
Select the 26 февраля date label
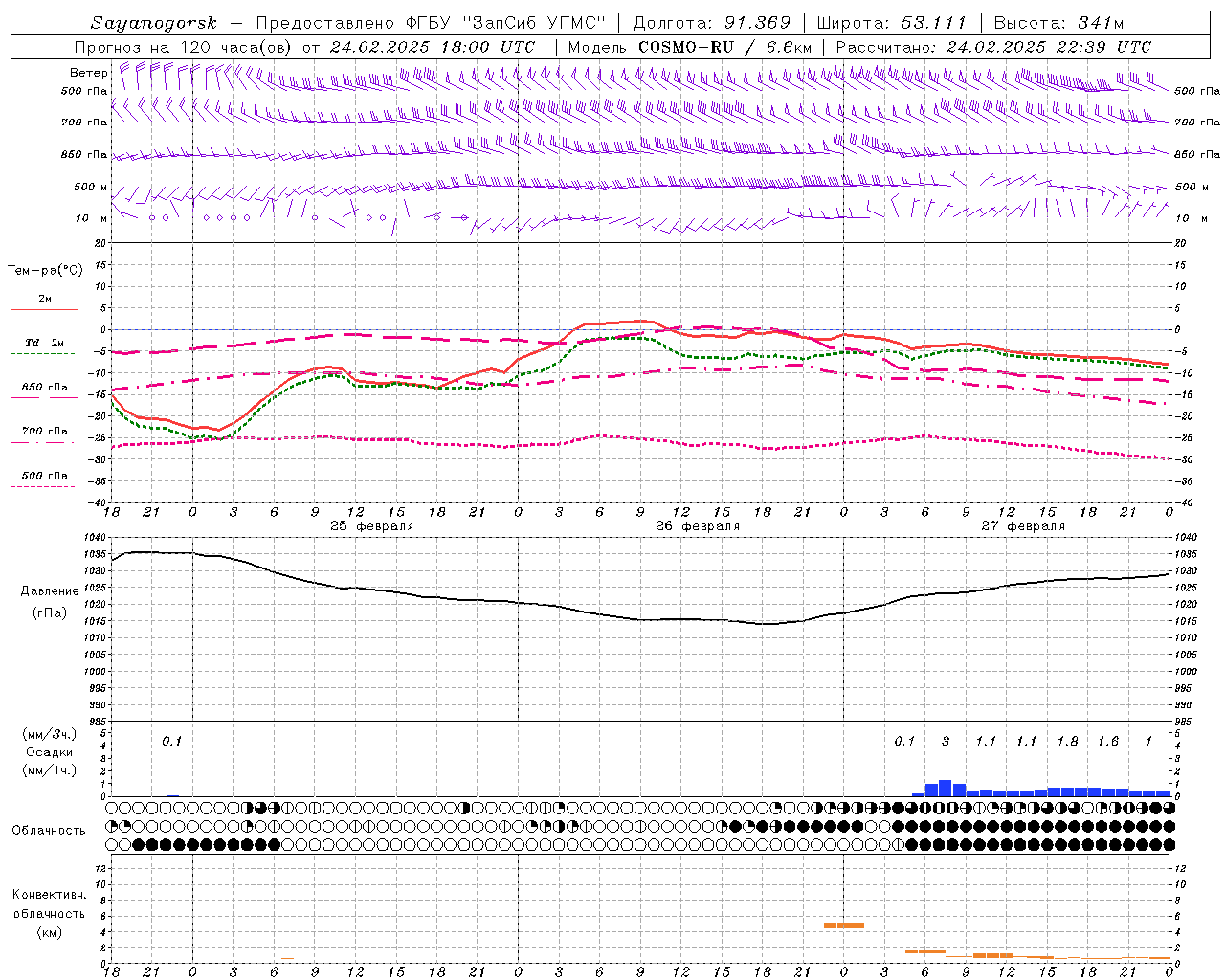click(x=698, y=526)
